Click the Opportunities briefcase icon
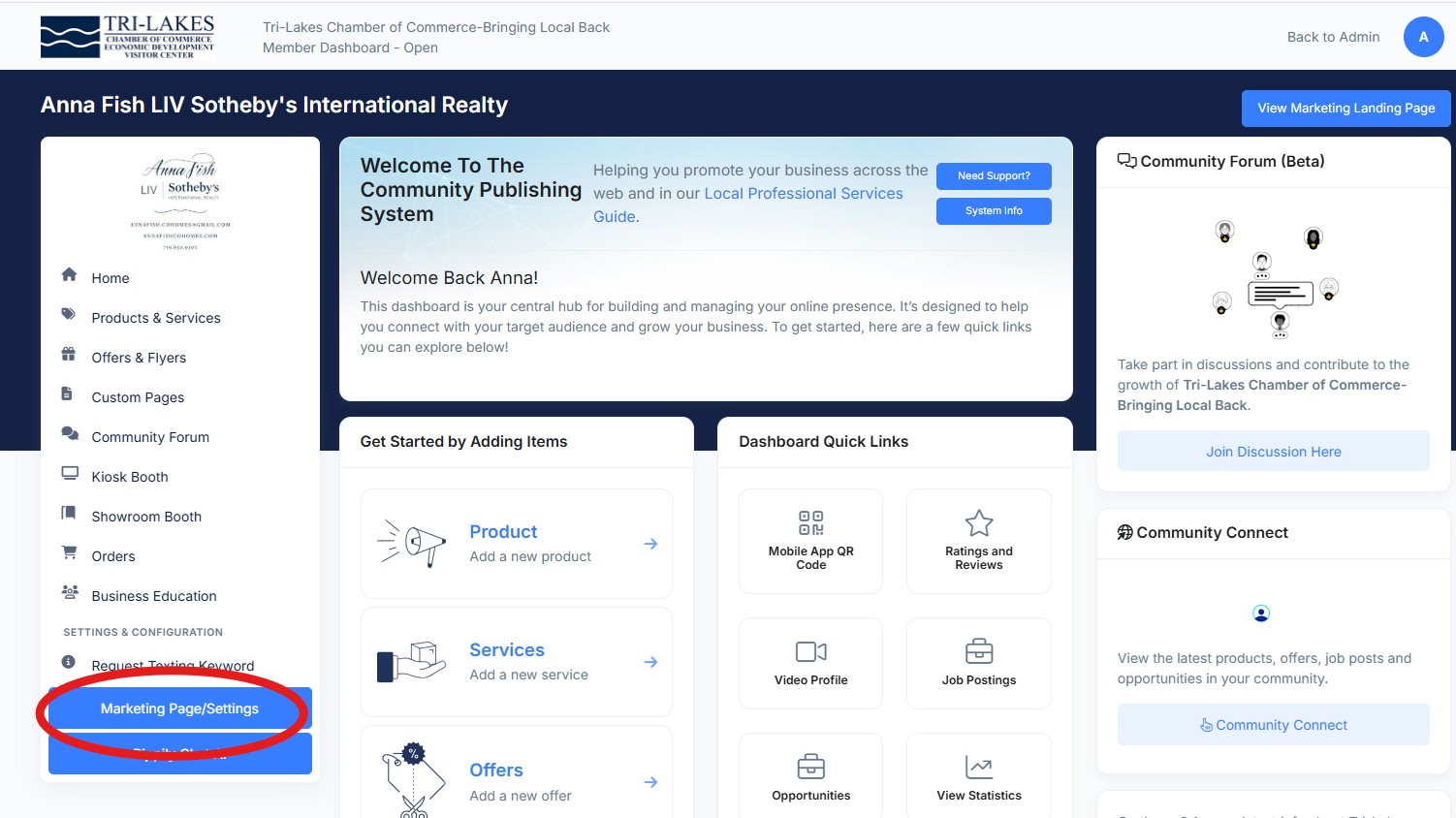1456x818 pixels. pyautogui.click(x=811, y=767)
